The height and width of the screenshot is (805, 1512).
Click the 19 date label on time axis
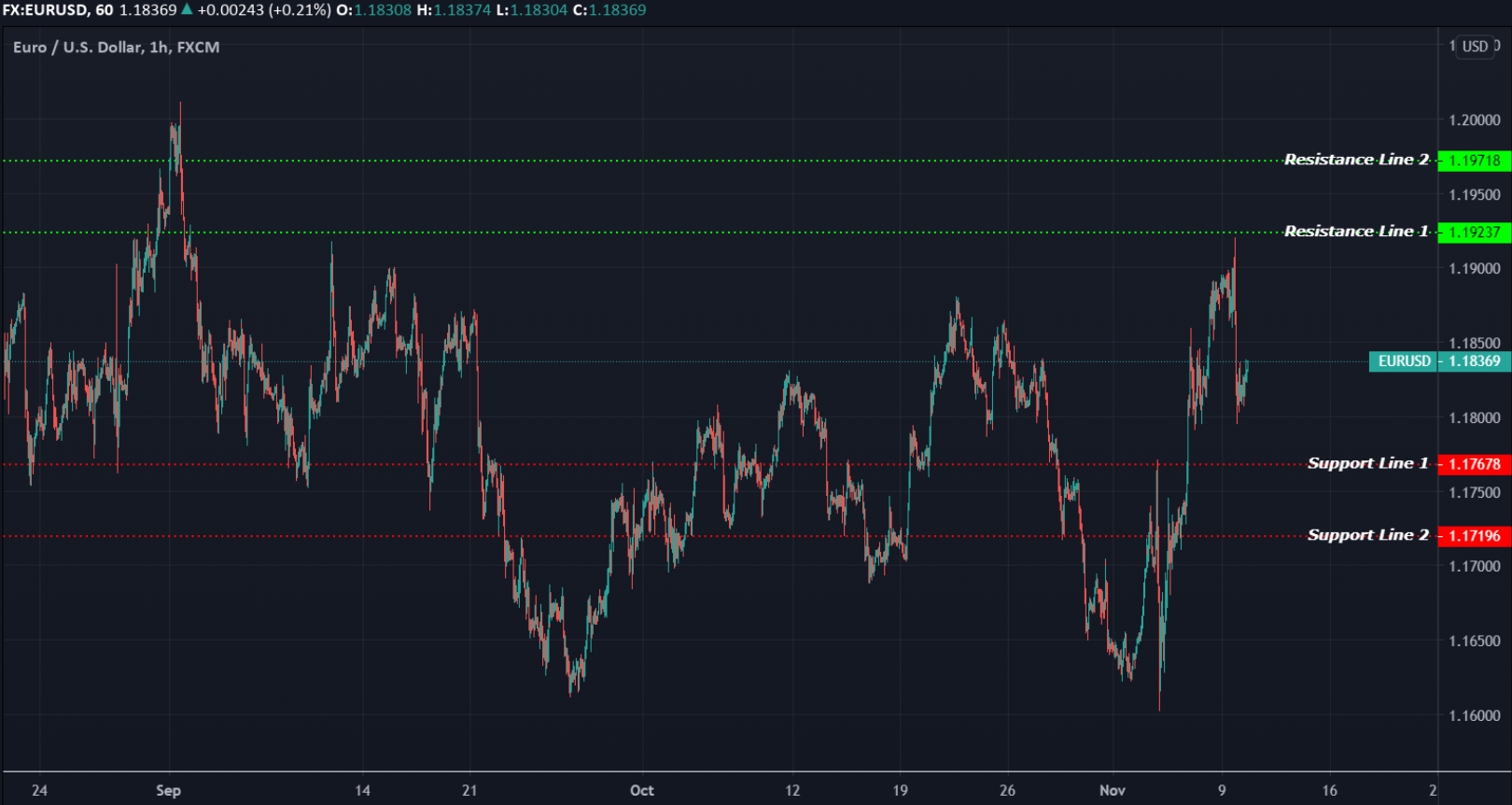tap(900, 790)
